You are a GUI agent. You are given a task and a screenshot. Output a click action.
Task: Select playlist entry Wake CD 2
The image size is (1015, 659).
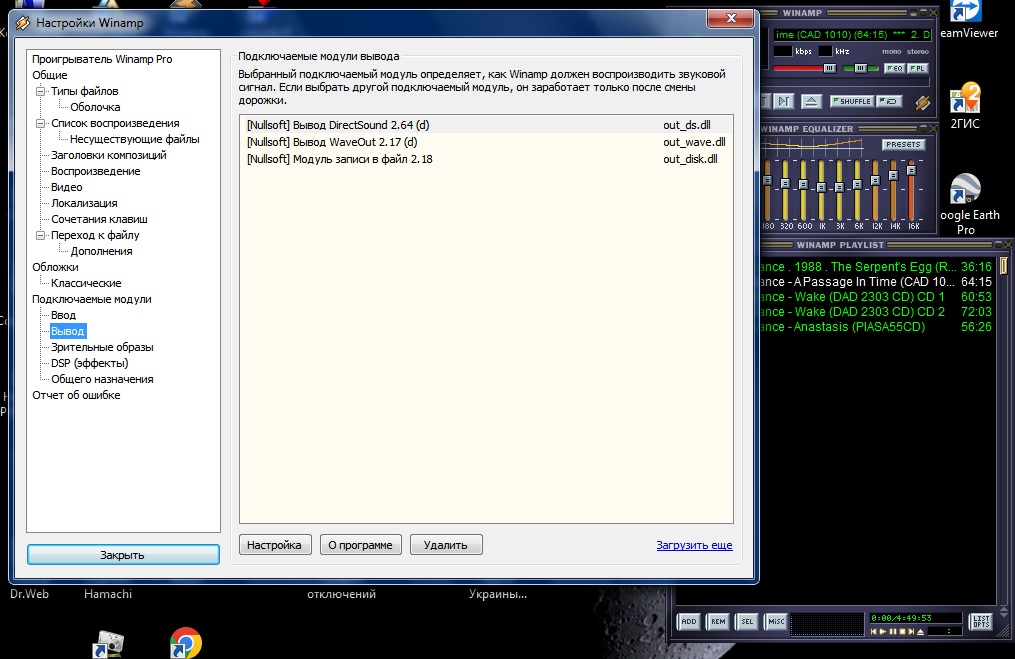(876, 311)
